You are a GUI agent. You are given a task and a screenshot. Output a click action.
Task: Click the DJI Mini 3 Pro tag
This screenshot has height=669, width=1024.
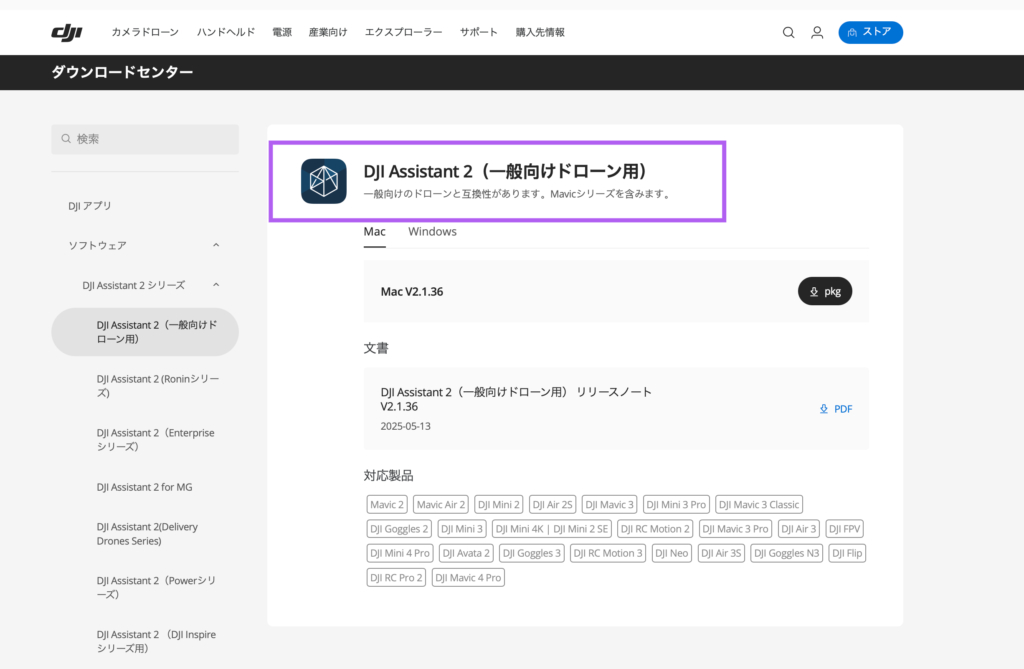tap(676, 504)
